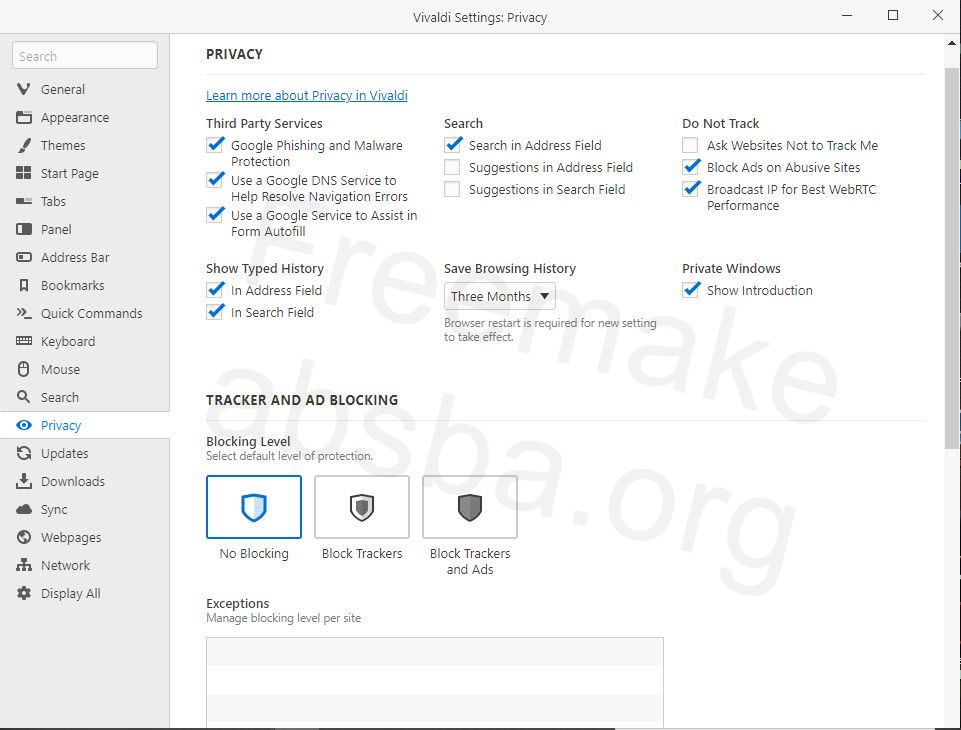Click the Appearance window icon
The image size is (961, 730).
(23, 117)
